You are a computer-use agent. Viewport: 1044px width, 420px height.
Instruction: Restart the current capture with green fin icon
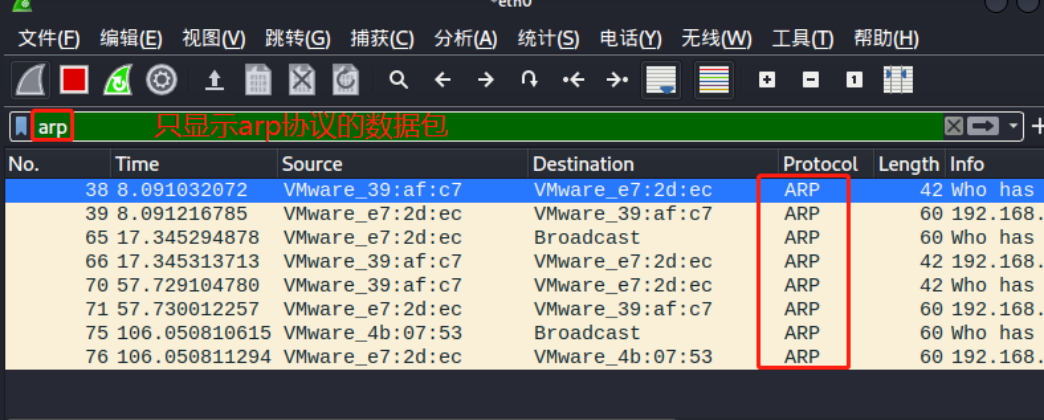[118, 81]
